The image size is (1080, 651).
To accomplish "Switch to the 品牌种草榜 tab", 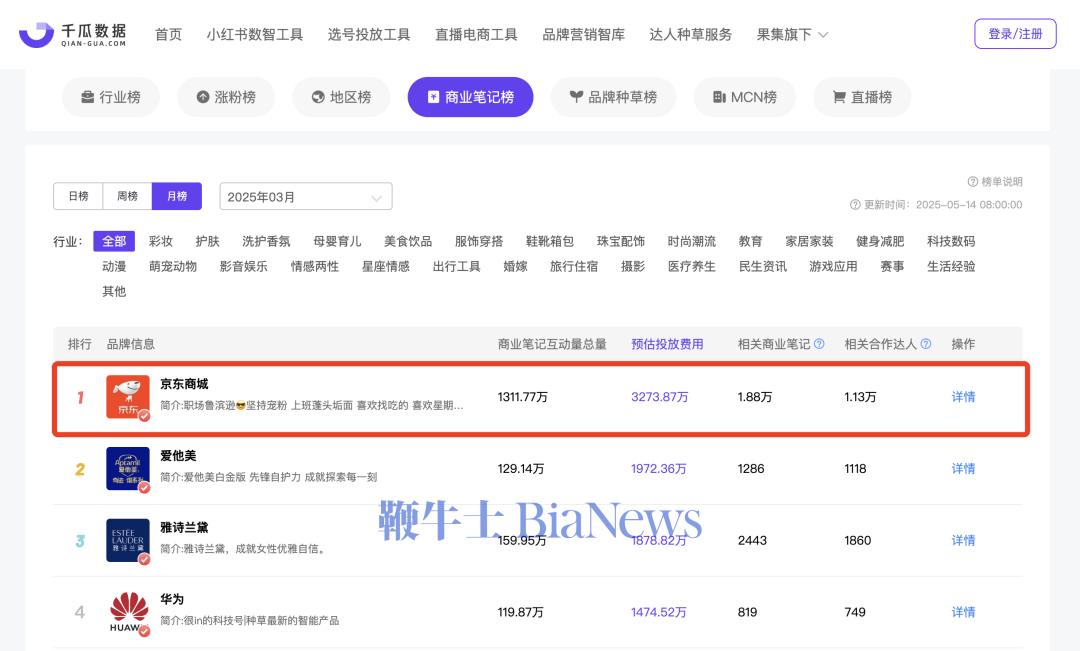I will pos(613,97).
